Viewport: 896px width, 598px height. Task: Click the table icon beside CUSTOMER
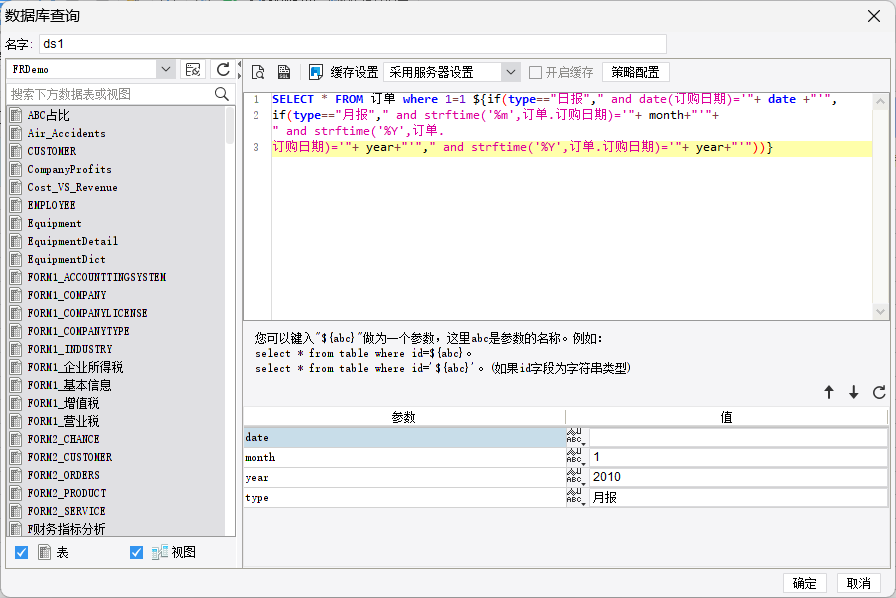16,152
